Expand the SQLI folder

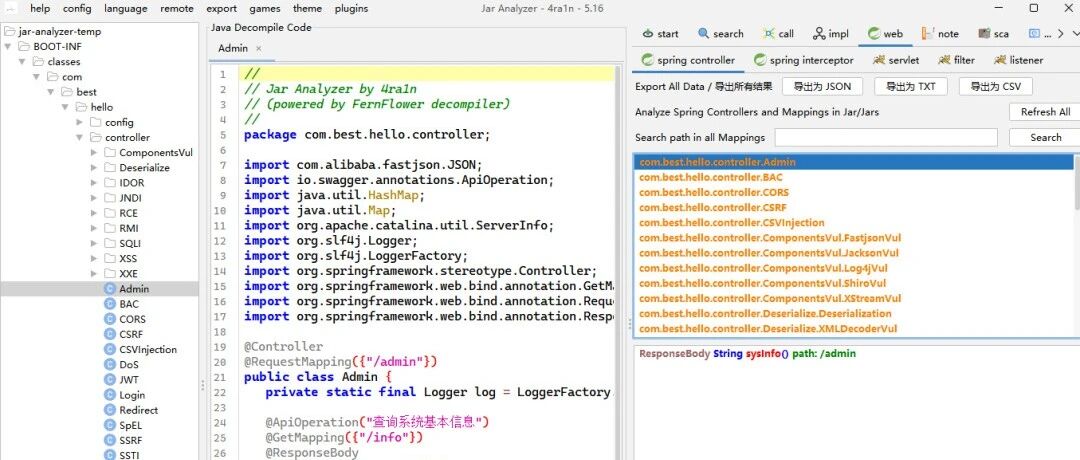click(94, 243)
